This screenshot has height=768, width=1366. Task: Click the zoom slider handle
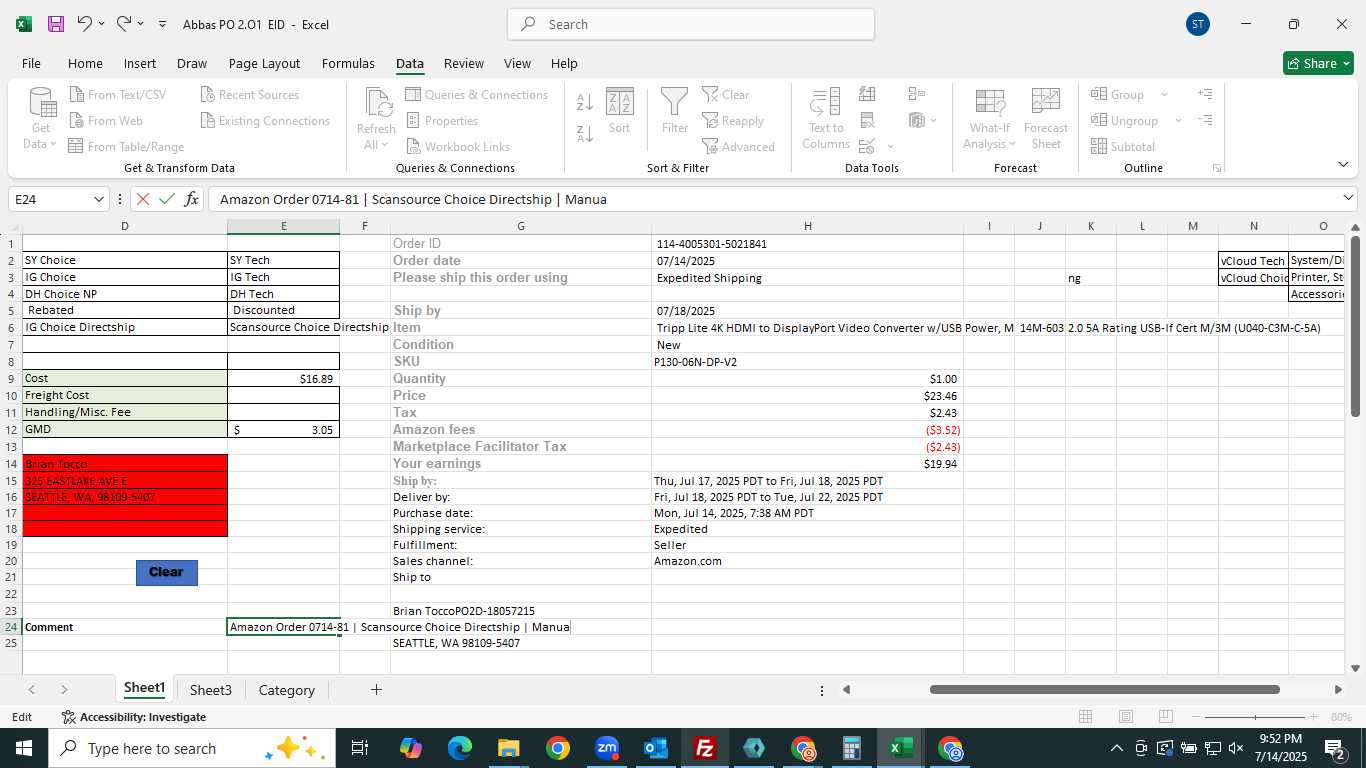(x=1256, y=717)
